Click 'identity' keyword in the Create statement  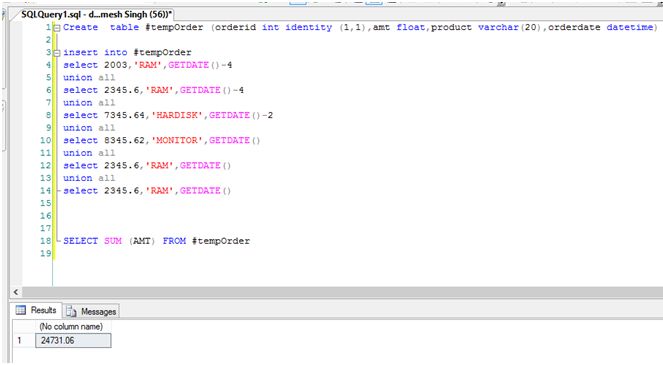tap(309, 27)
